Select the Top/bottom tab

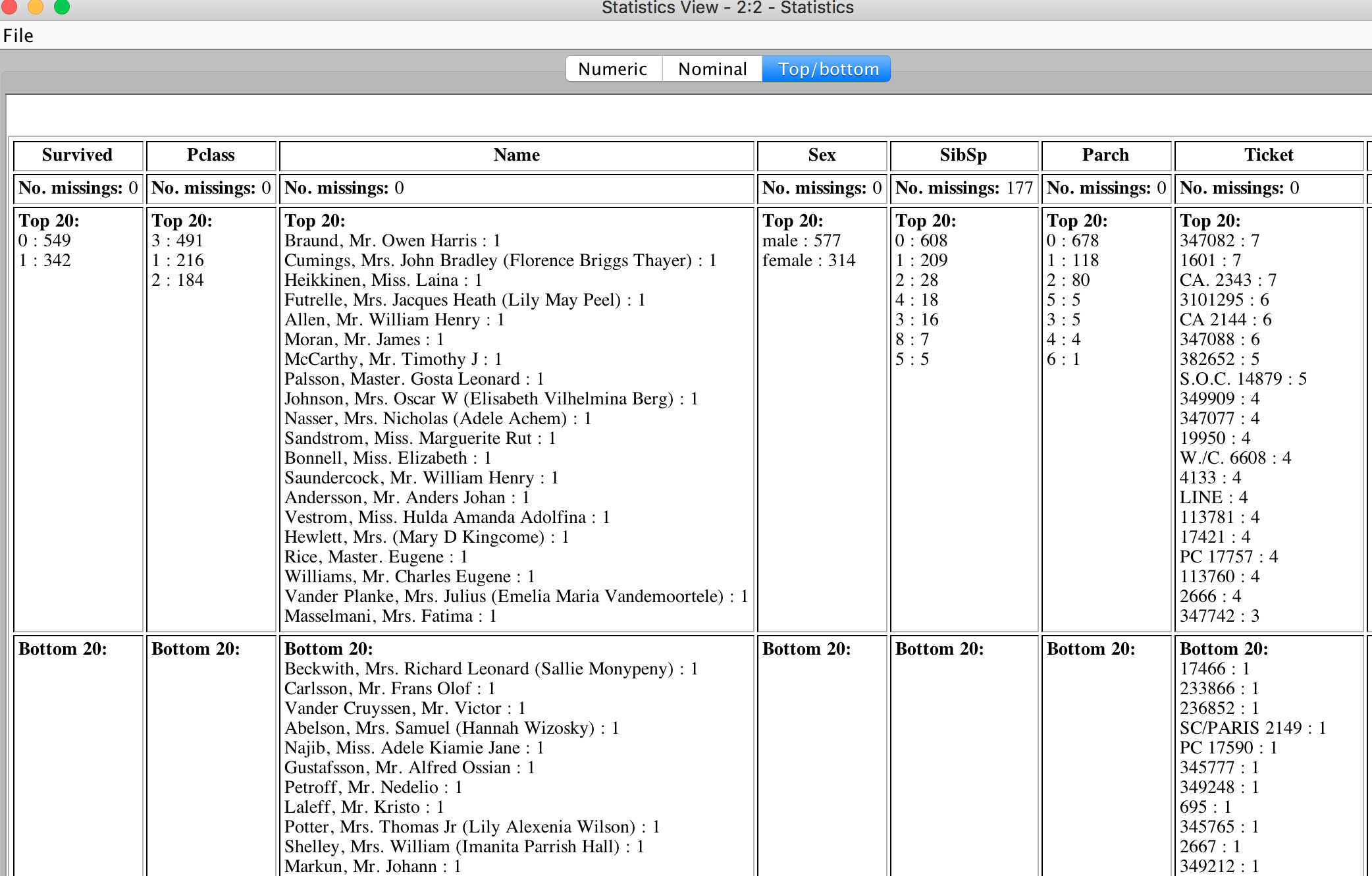(x=828, y=69)
